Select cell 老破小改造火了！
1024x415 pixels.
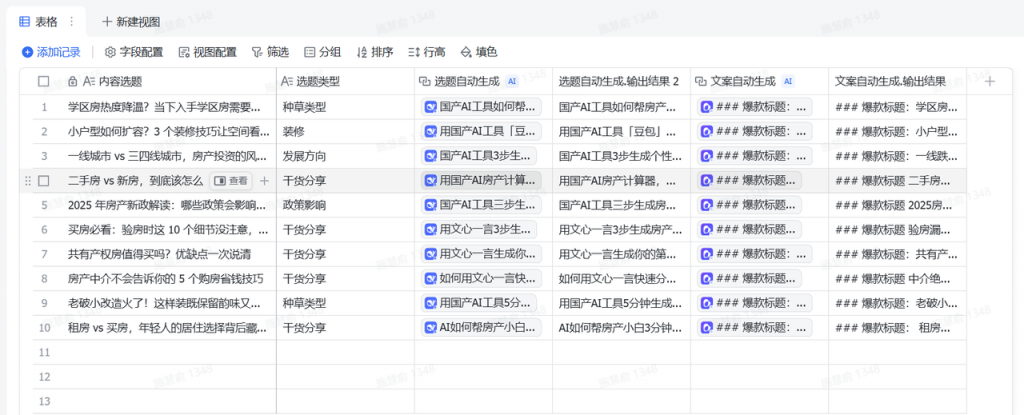[x=170, y=303]
